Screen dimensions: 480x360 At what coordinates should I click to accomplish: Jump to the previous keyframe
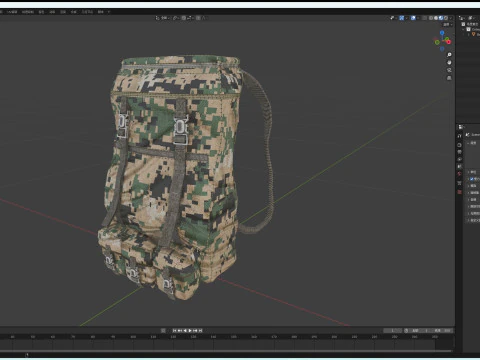point(180,331)
